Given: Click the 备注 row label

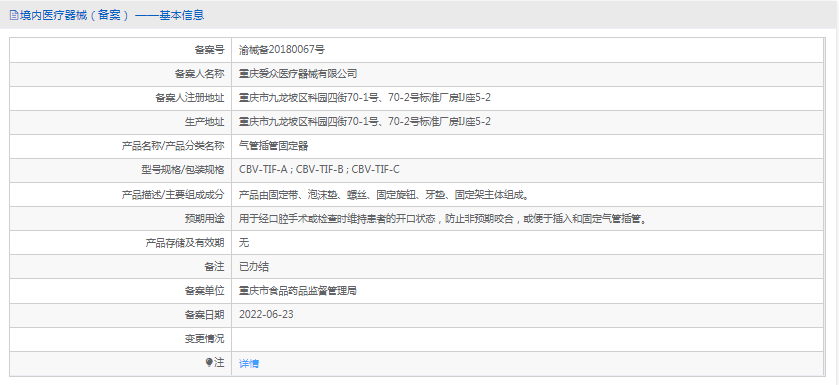Looking at the screenshot, I should pyautogui.click(x=214, y=267).
